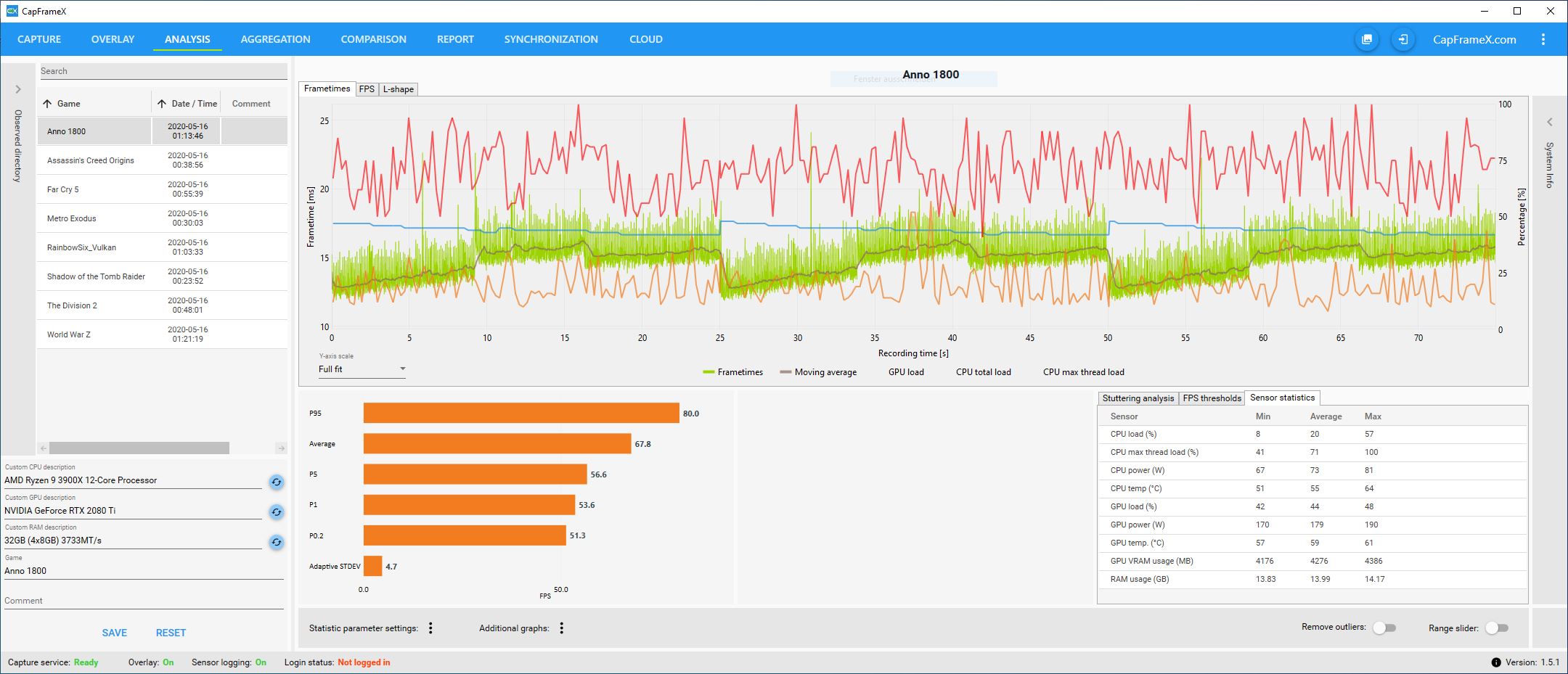Click the CapFrameX app logo in title bar
This screenshot has width=1568, height=674.
click(12, 11)
